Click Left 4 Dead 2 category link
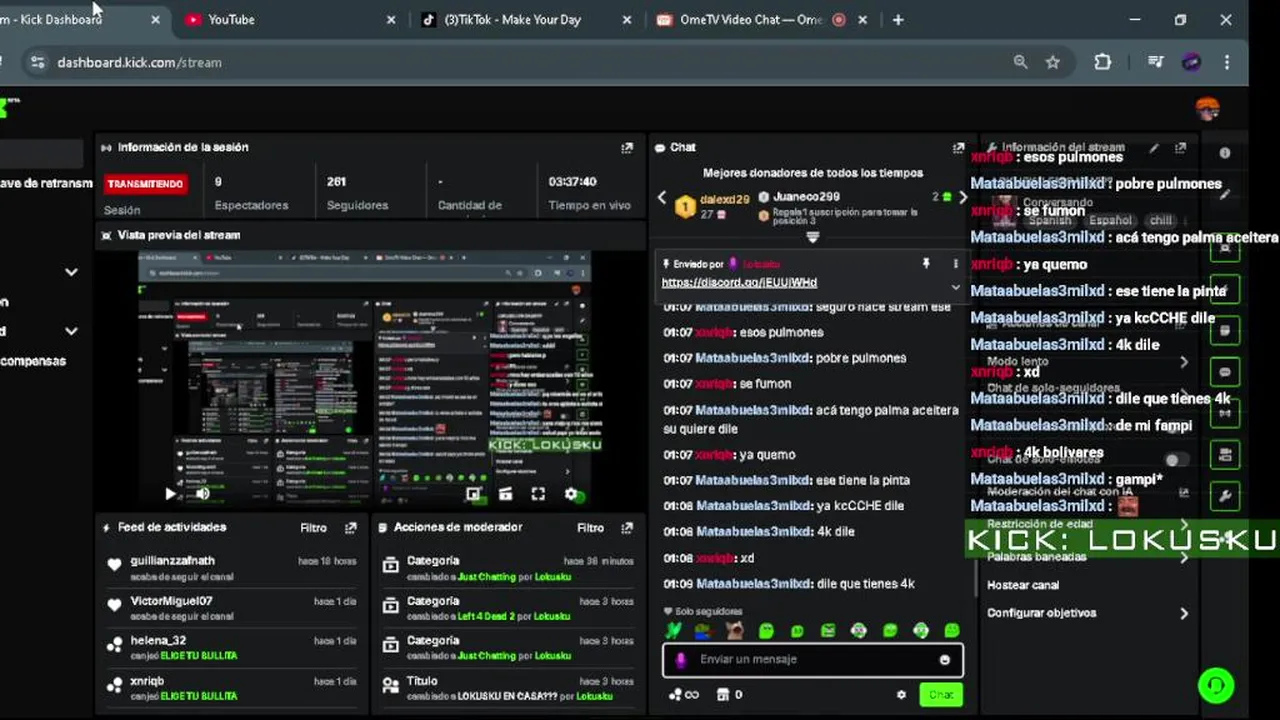 (487, 616)
